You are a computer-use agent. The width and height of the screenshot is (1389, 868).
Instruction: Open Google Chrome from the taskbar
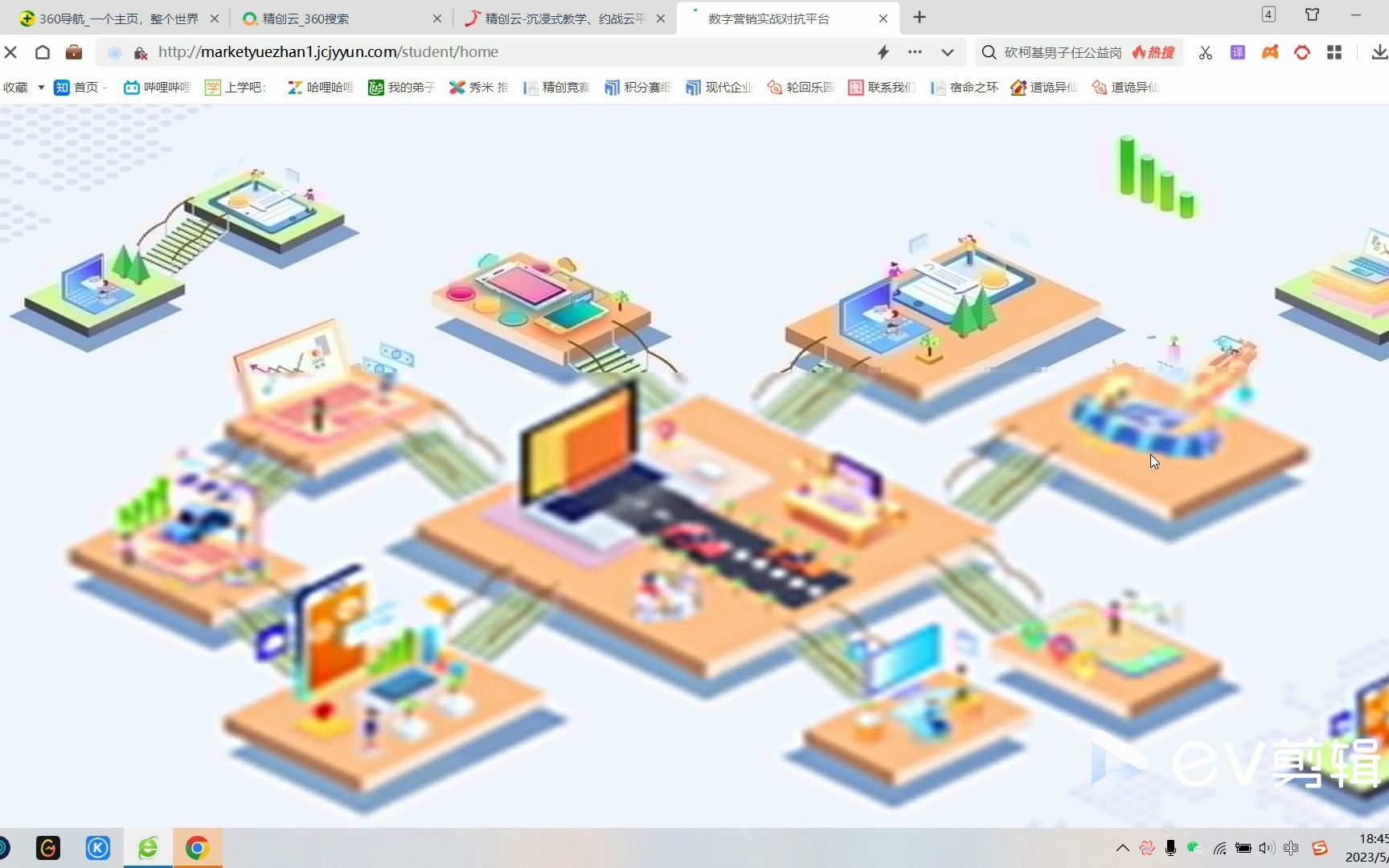pyautogui.click(x=197, y=848)
